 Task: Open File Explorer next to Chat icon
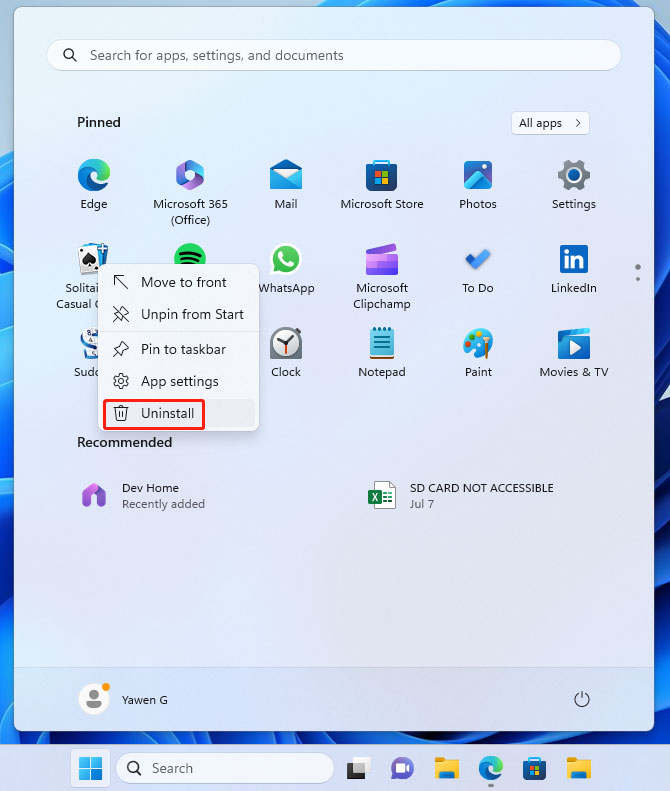pyautogui.click(x=446, y=768)
